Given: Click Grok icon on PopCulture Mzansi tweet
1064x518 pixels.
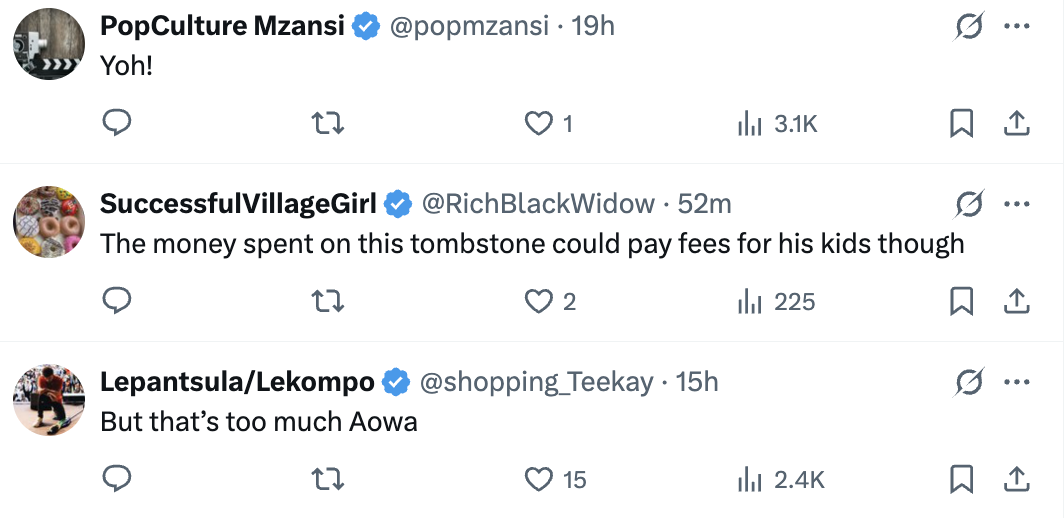Looking at the screenshot, I should [x=969, y=27].
